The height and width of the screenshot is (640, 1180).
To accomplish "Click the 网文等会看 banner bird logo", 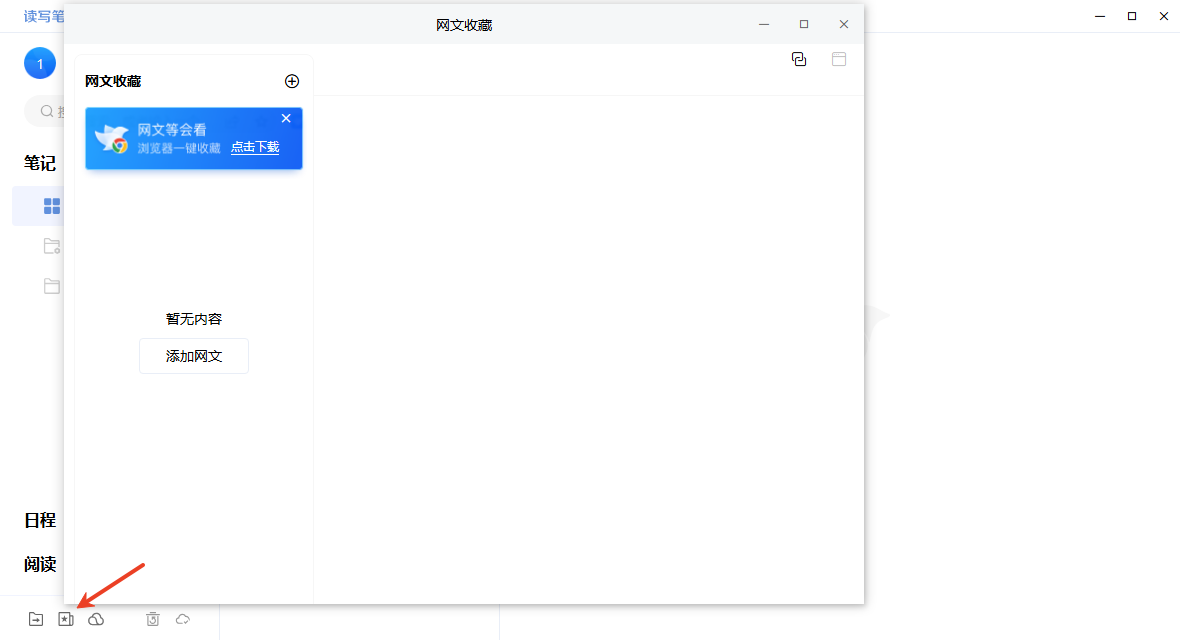I will 111,139.
